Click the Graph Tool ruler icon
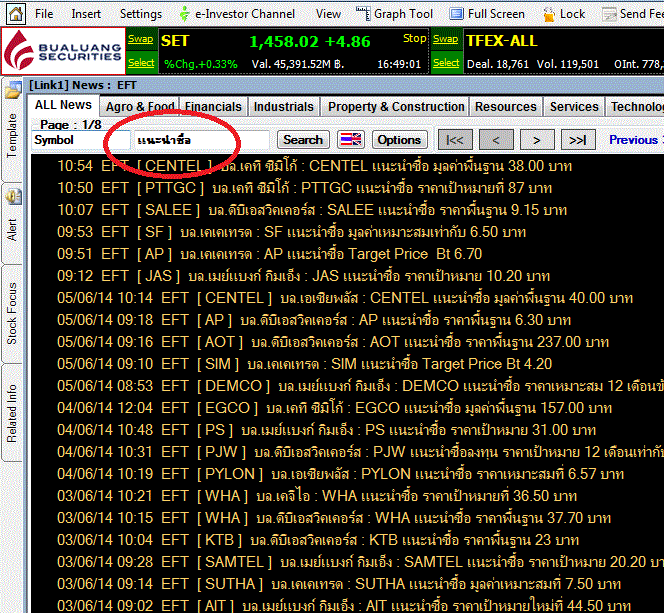 point(363,14)
